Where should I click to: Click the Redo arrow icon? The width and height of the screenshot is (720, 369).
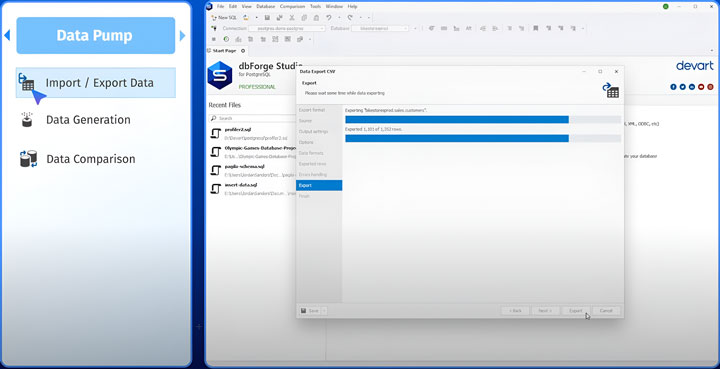(x=350, y=17)
